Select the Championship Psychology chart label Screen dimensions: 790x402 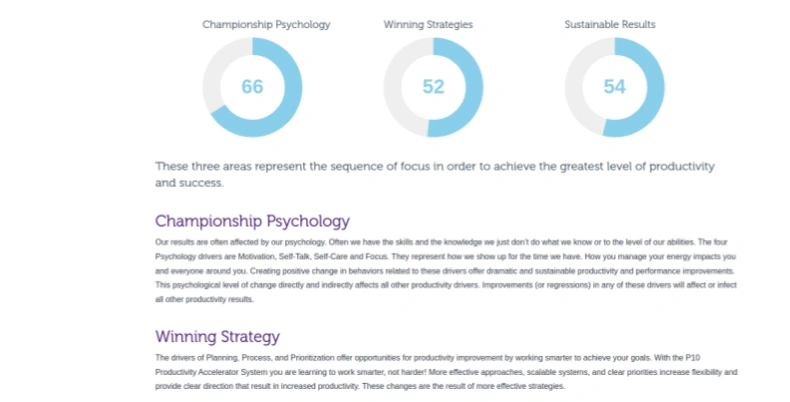point(266,24)
